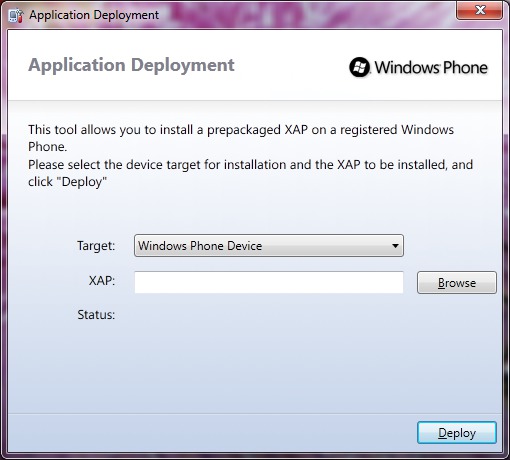Click the click "Deploy" instruction text line
The image size is (510, 460).
(x=67, y=182)
